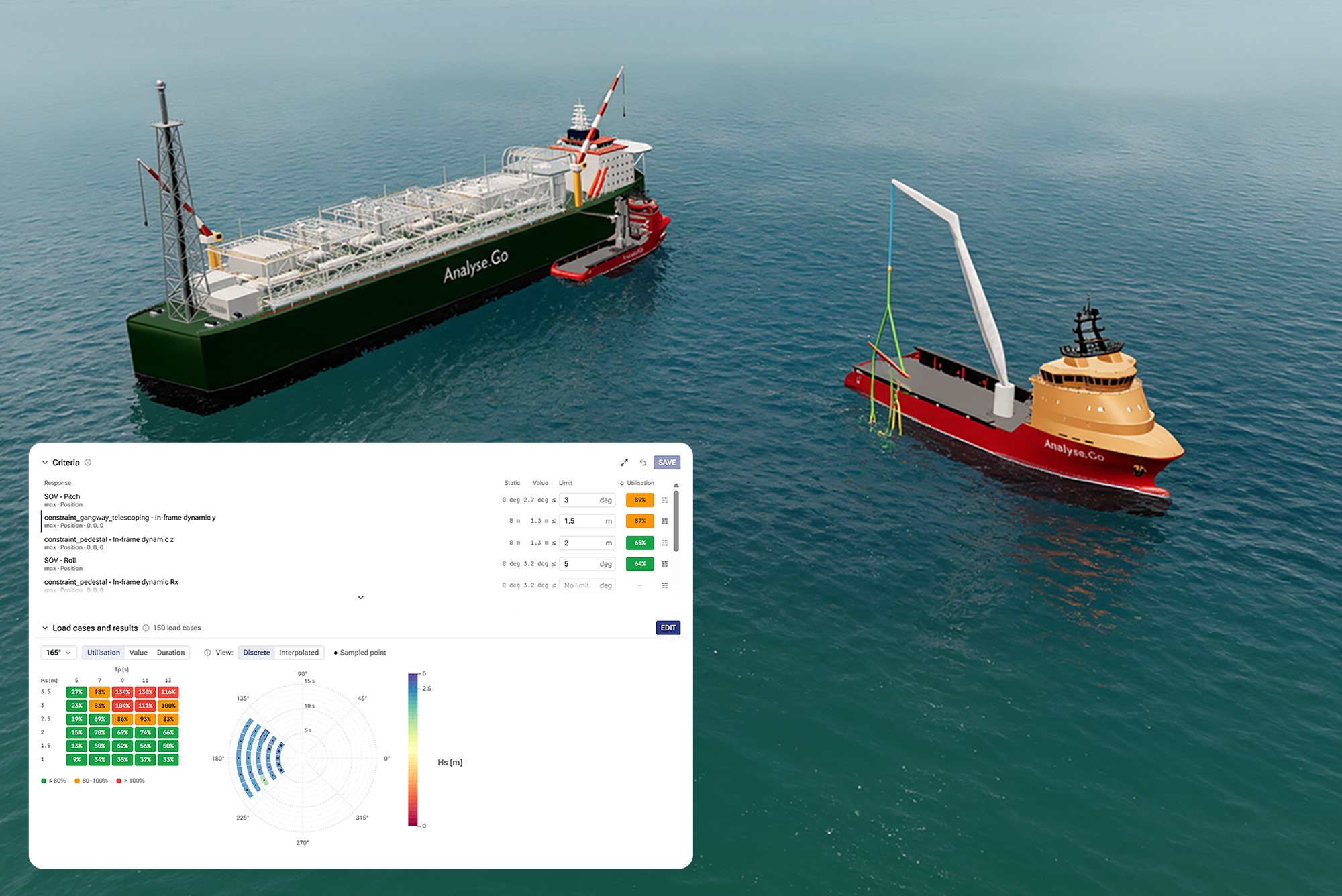Expand criteria list with the down chevron
The height and width of the screenshot is (896, 1342).
360,598
